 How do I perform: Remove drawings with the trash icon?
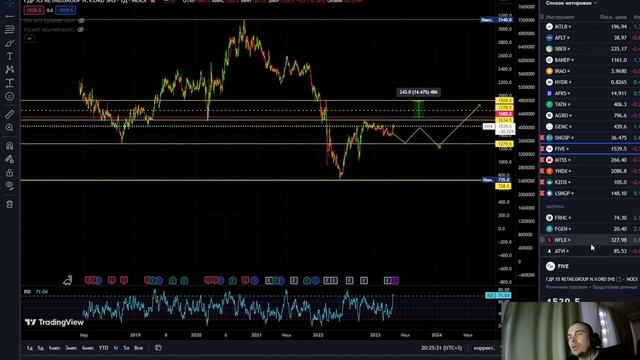click(x=9, y=204)
